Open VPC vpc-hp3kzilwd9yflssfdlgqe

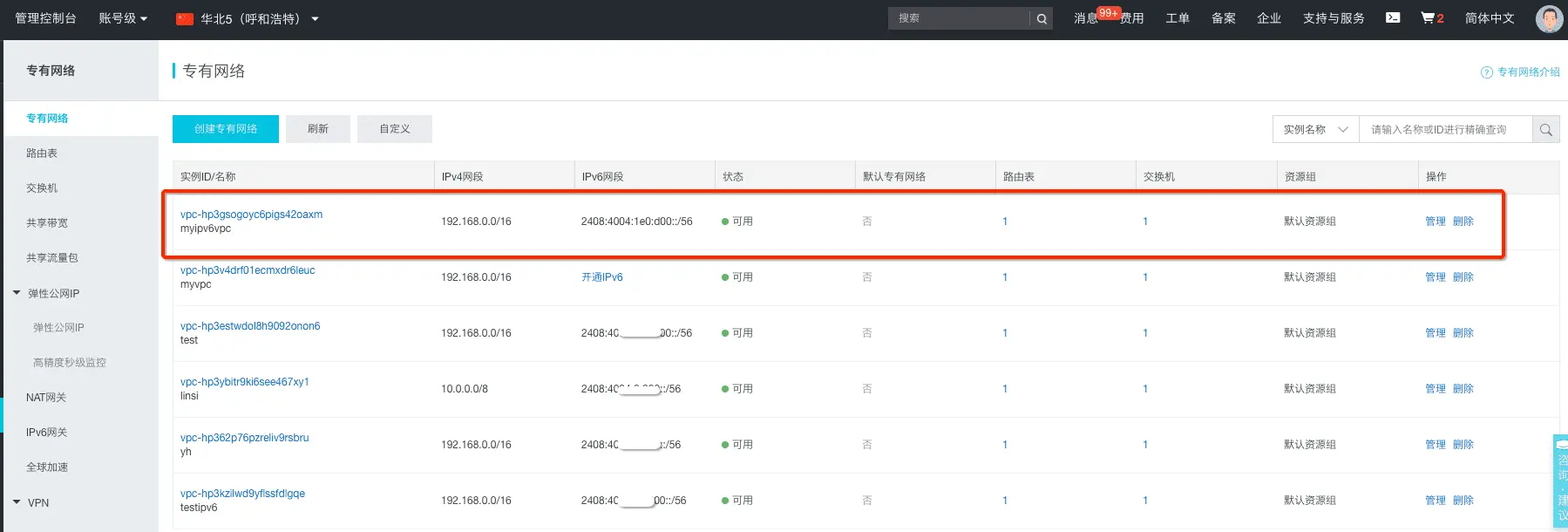pos(242,494)
